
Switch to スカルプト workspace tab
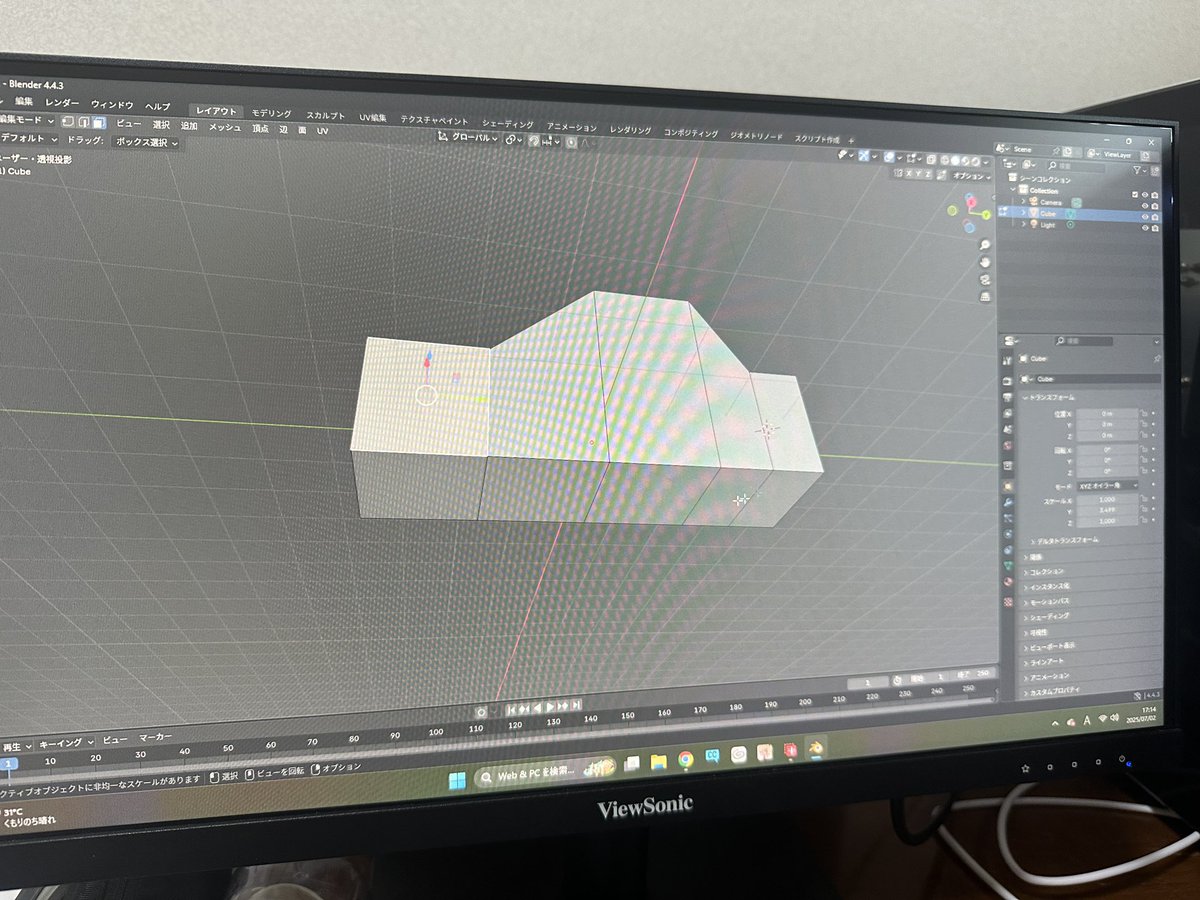(326, 115)
